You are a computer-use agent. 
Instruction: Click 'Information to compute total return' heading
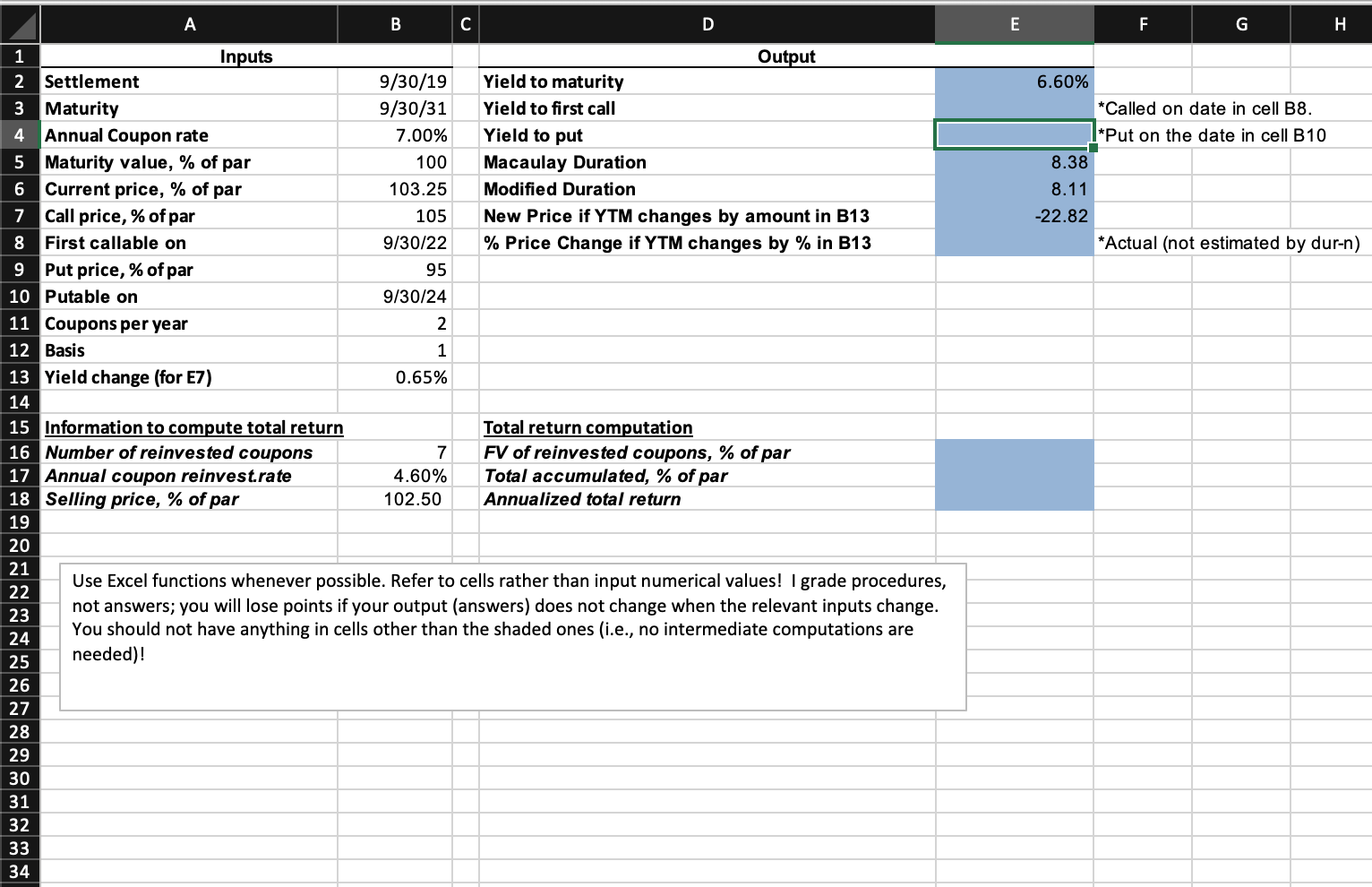tap(194, 427)
